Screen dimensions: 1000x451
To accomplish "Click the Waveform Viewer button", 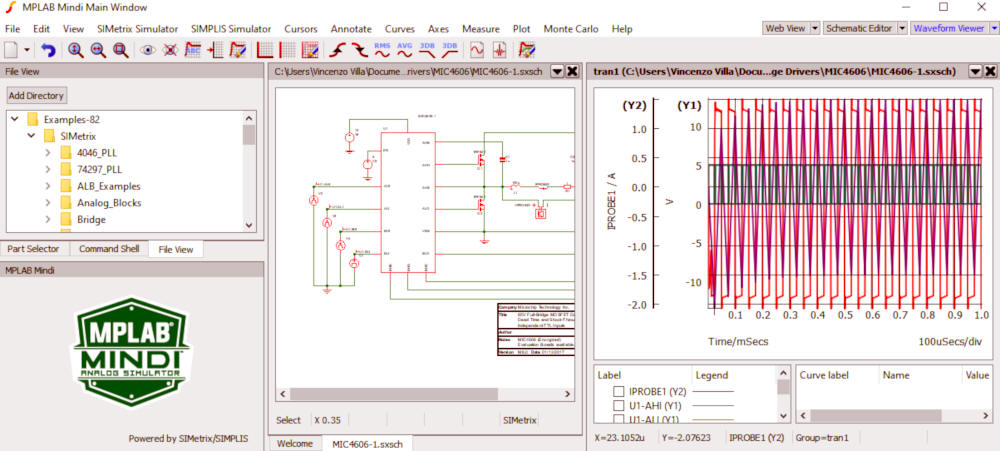I will click(948, 29).
